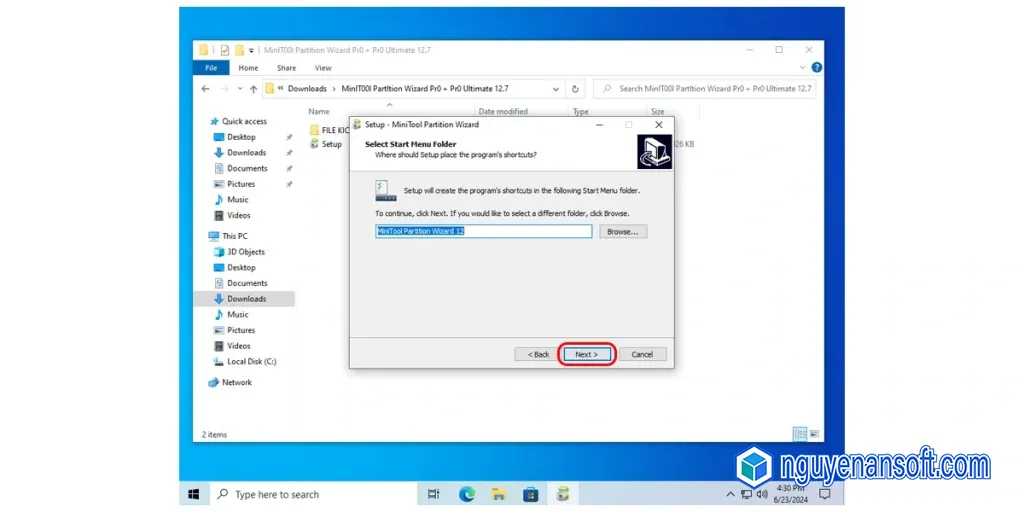
Task: Click the Explorer forward navigation arrow
Action: click(x=225, y=89)
